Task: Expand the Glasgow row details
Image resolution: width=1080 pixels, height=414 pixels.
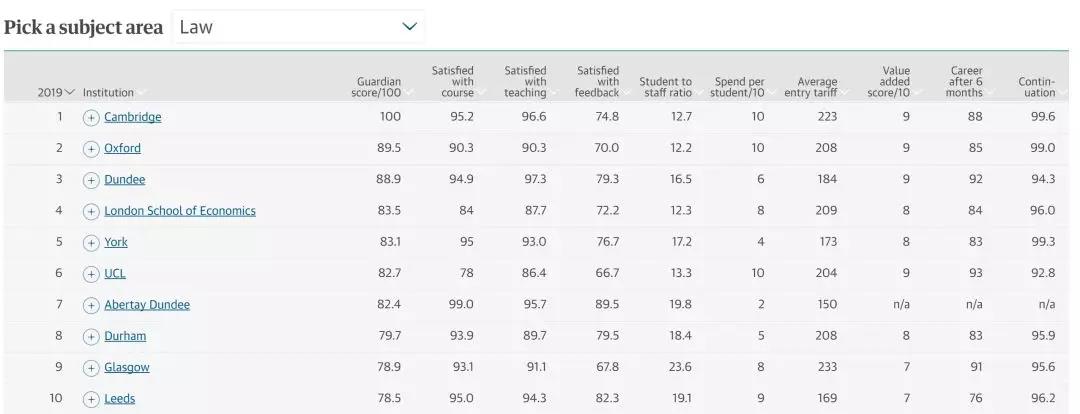Action: pos(91,367)
